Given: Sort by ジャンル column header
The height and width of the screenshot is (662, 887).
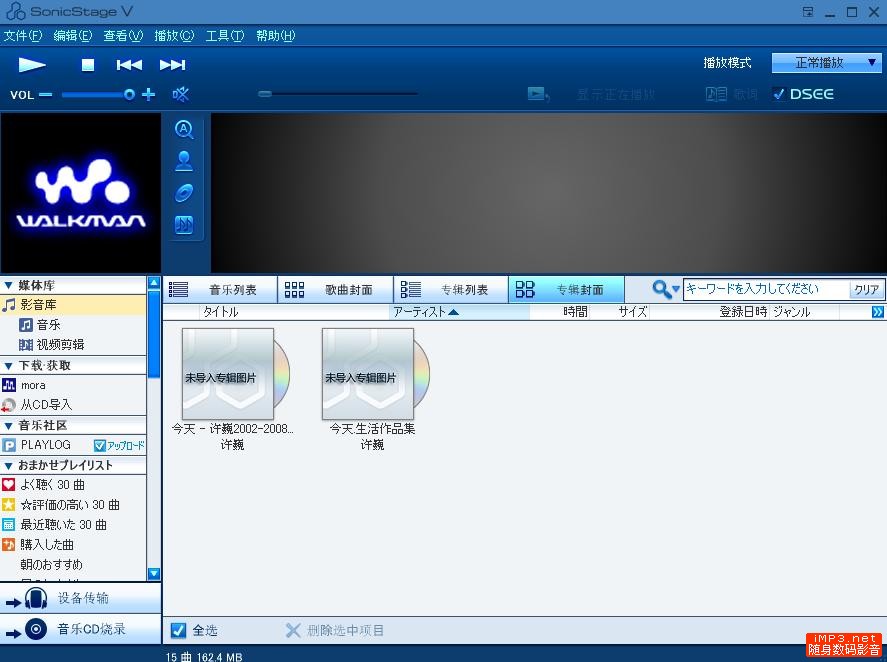Looking at the screenshot, I should click(791, 312).
